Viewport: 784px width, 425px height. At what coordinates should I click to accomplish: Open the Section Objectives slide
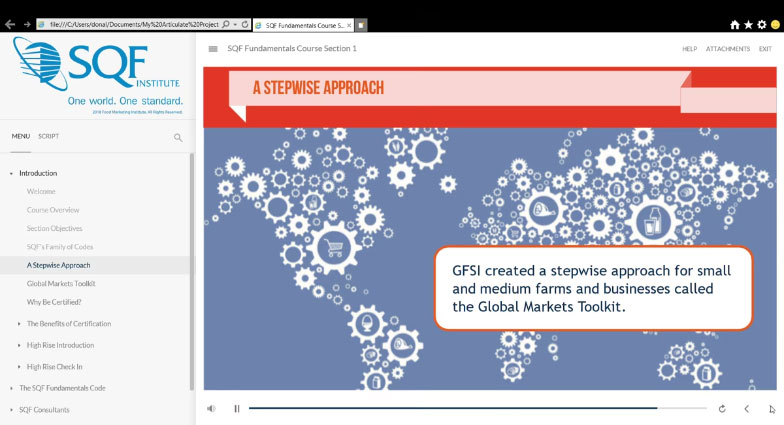point(54,228)
